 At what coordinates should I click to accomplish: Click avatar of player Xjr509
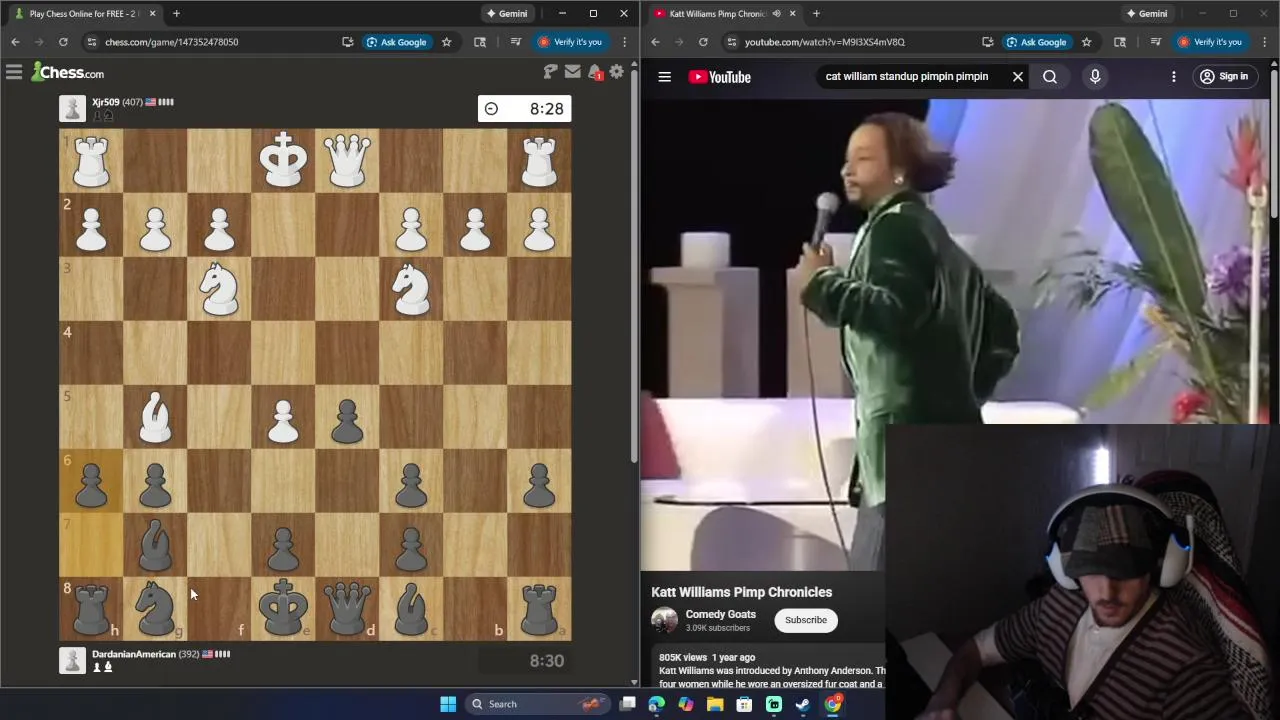tap(72, 108)
